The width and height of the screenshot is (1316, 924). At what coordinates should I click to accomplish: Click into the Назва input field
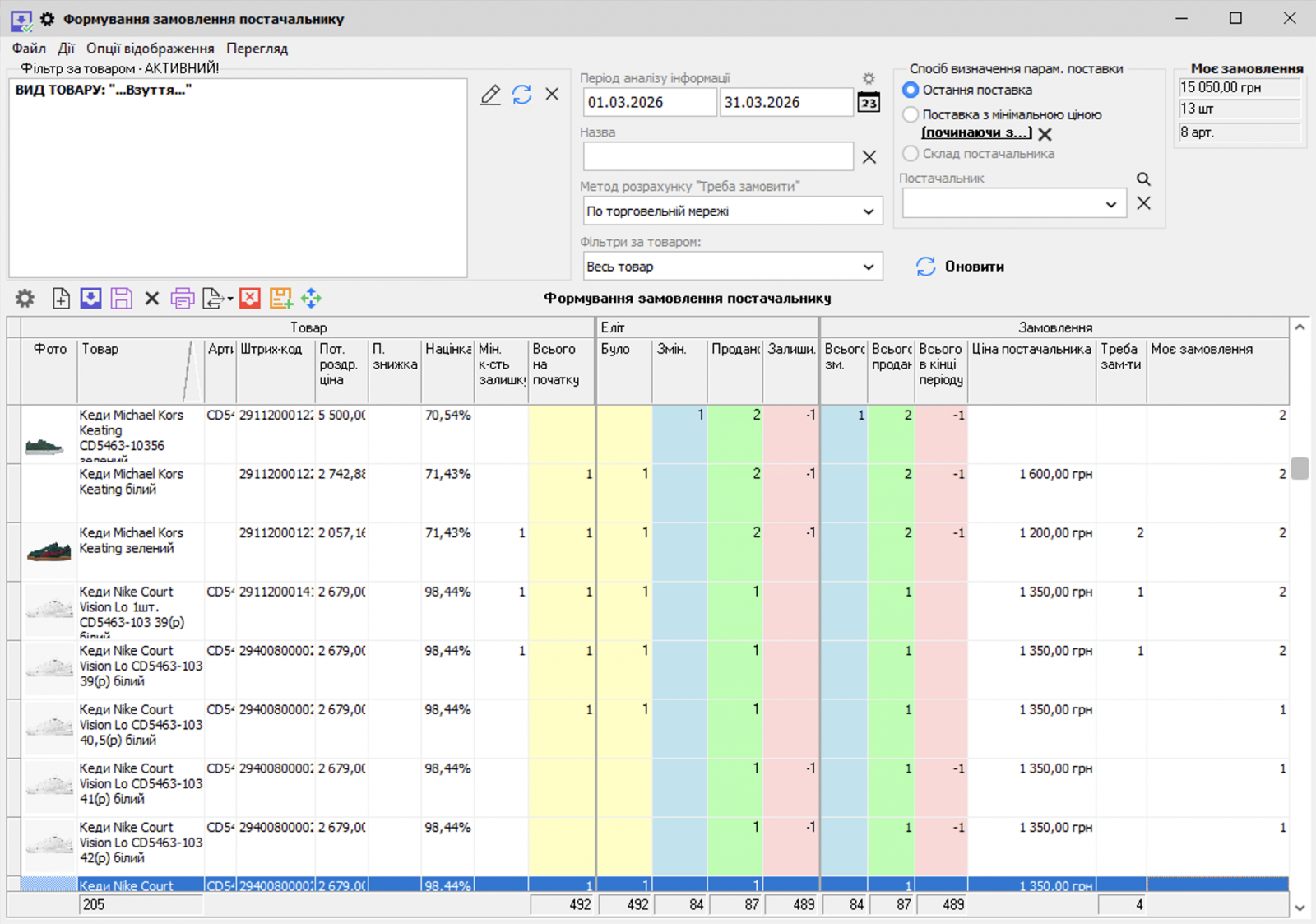pyautogui.click(x=717, y=156)
